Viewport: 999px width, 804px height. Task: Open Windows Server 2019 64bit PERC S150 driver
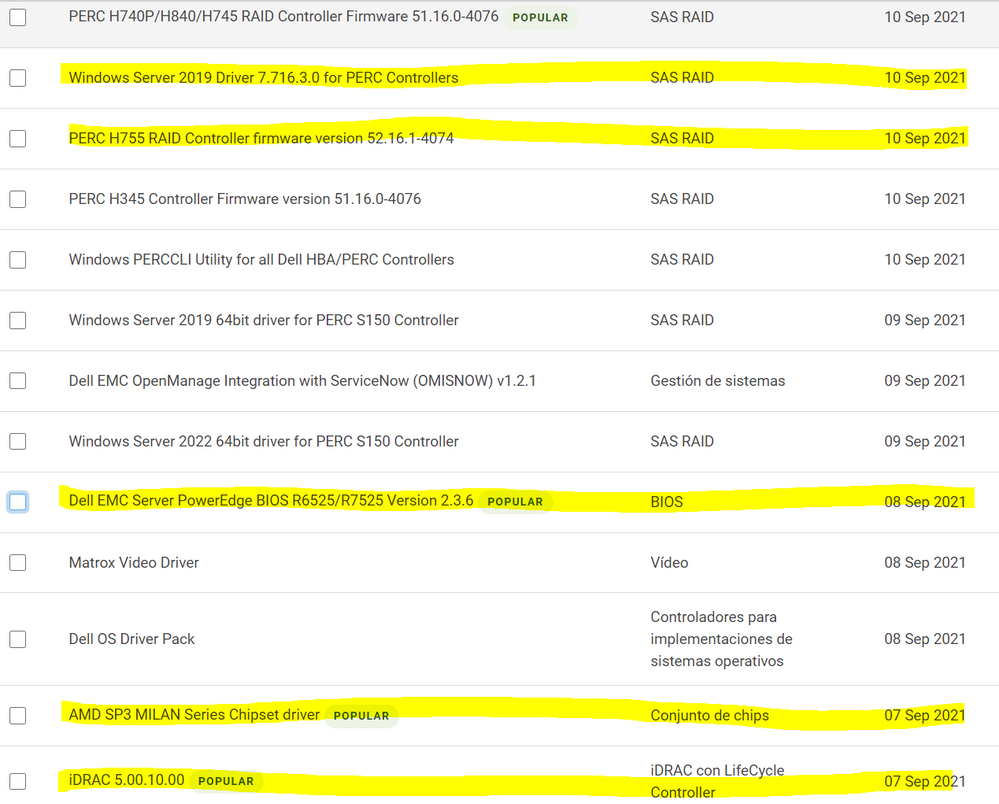point(264,320)
